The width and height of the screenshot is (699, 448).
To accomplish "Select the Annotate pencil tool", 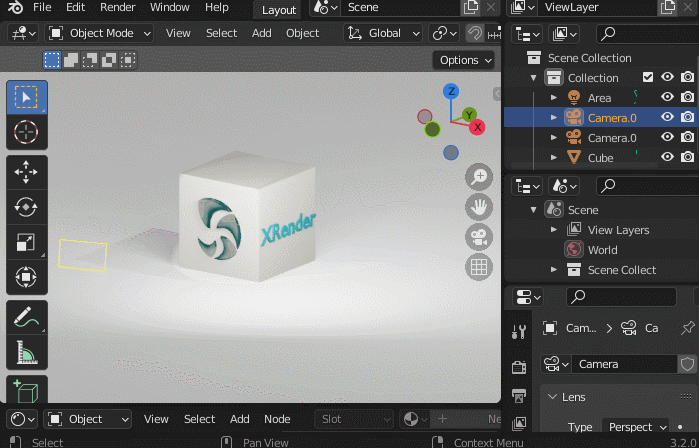I will (x=26, y=318).
